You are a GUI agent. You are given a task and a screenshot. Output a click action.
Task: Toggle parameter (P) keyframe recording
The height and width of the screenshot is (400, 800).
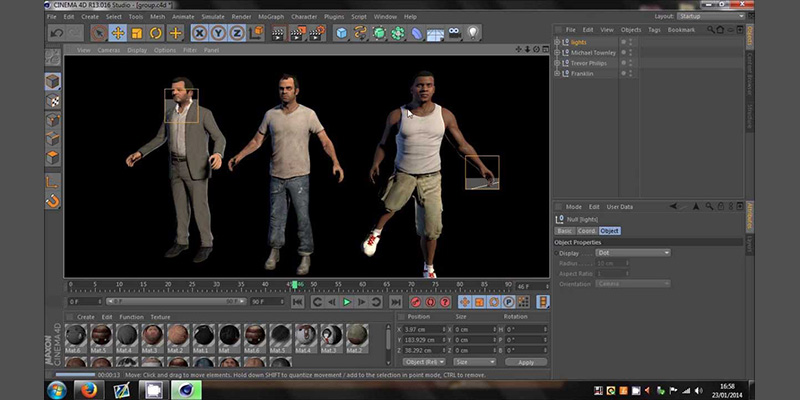509,302
